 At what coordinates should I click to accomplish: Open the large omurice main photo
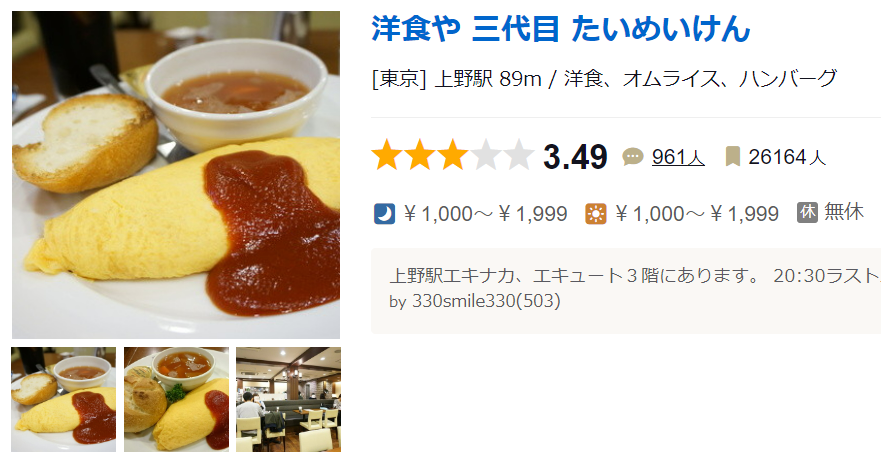click(176, 175)
